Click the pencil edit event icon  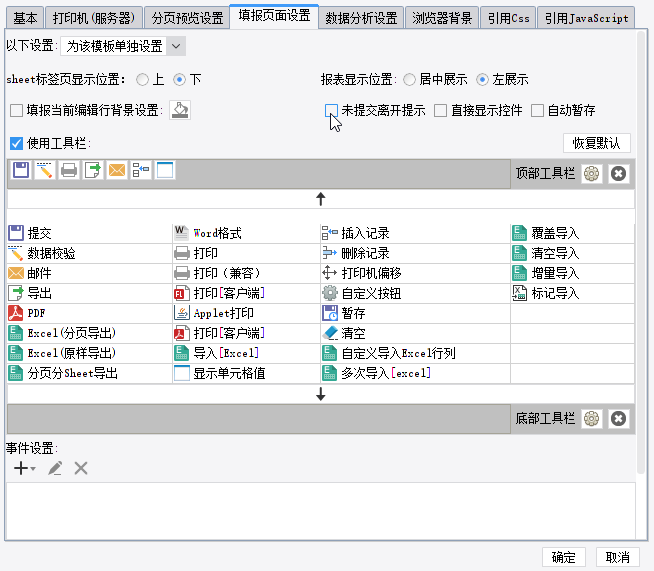click(55, 468)
